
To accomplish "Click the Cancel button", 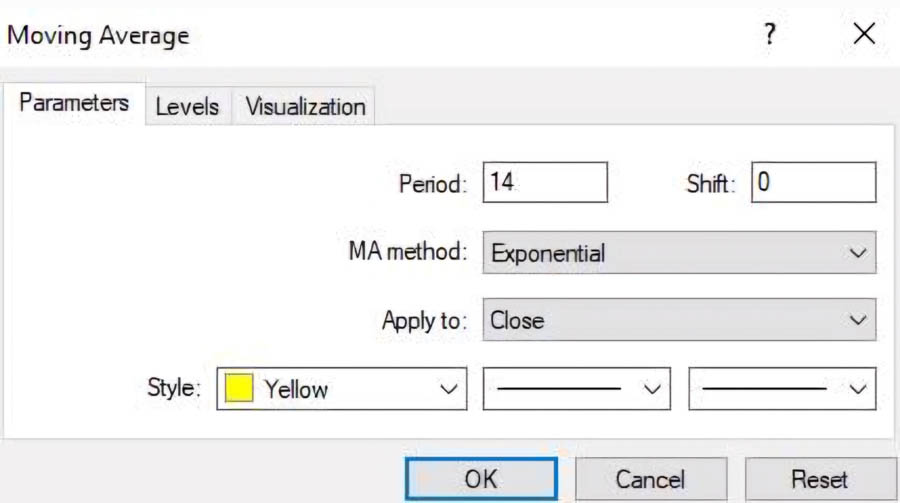I will [651, 479].
